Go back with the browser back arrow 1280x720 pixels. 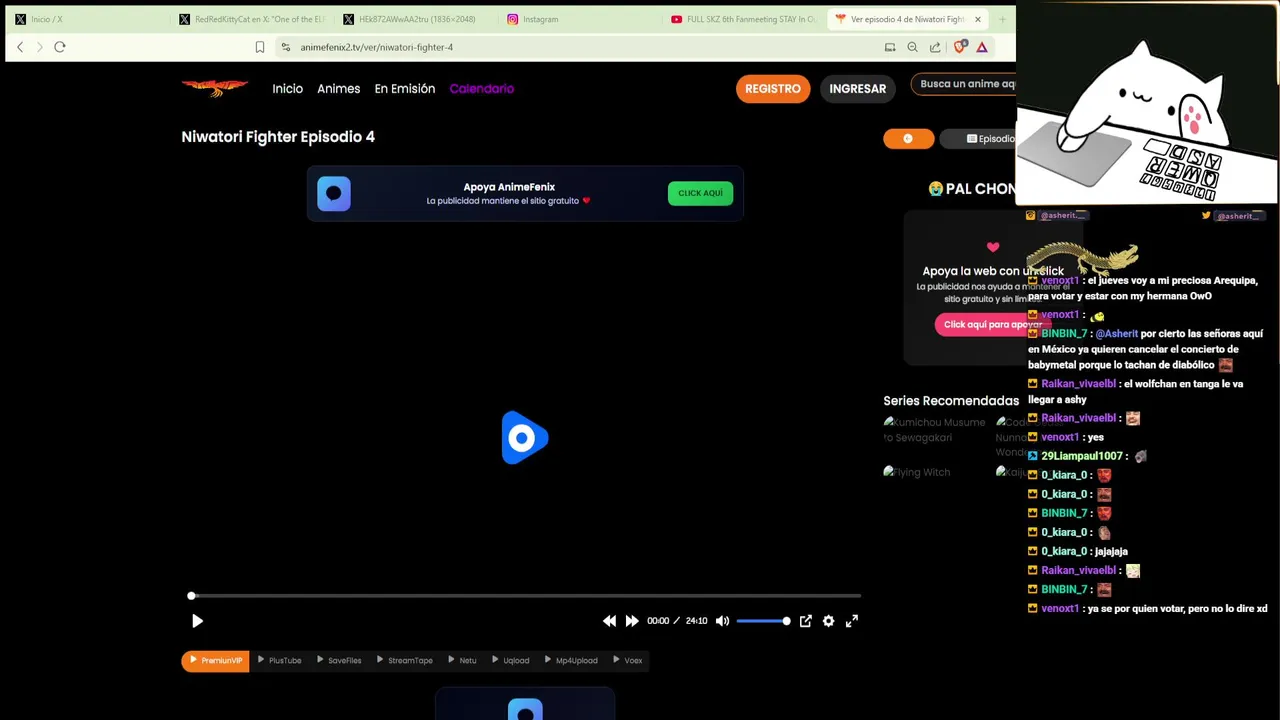click(20, 47)
